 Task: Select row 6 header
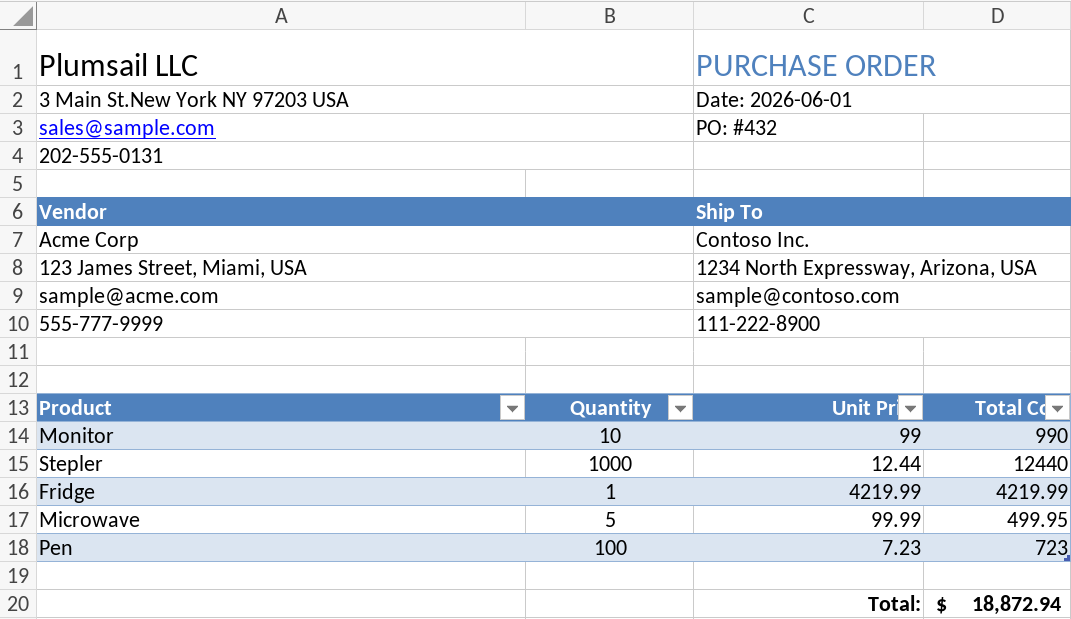pos(18,212)
